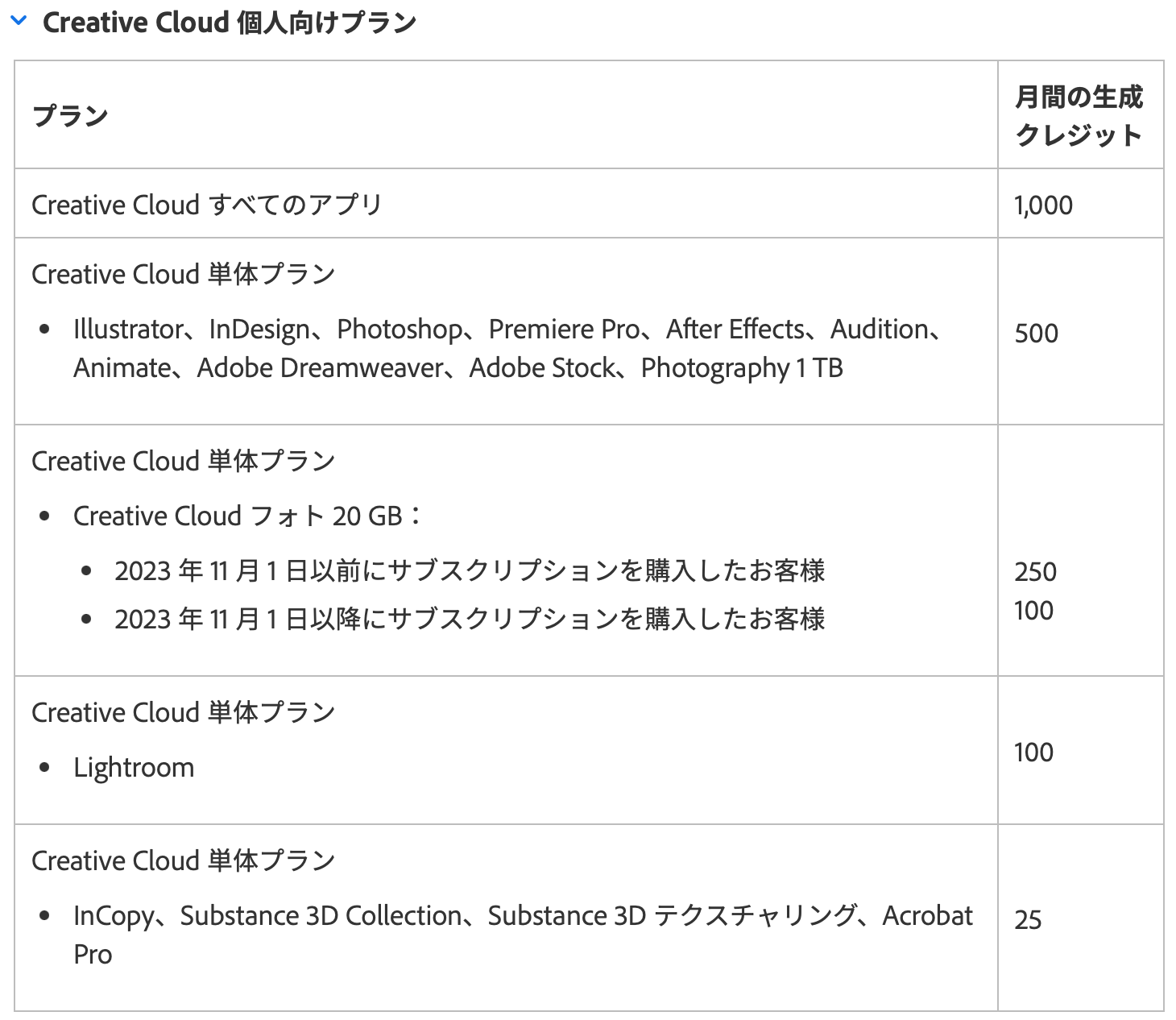Viewport: 1176px width, 1020px height.
Task: Click the 2023 年 11 月 1 日以降 purchase line
Action: (x=470, y=619)
